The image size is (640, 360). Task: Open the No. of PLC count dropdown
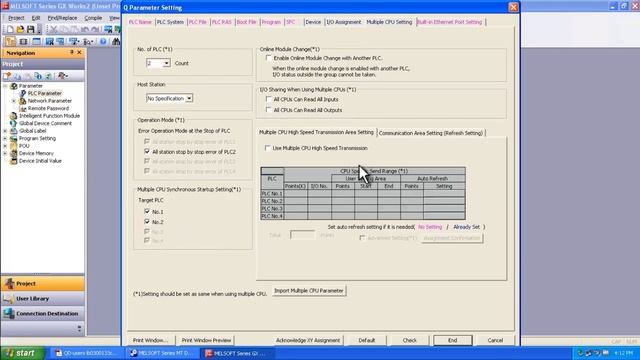pos(166,63)
